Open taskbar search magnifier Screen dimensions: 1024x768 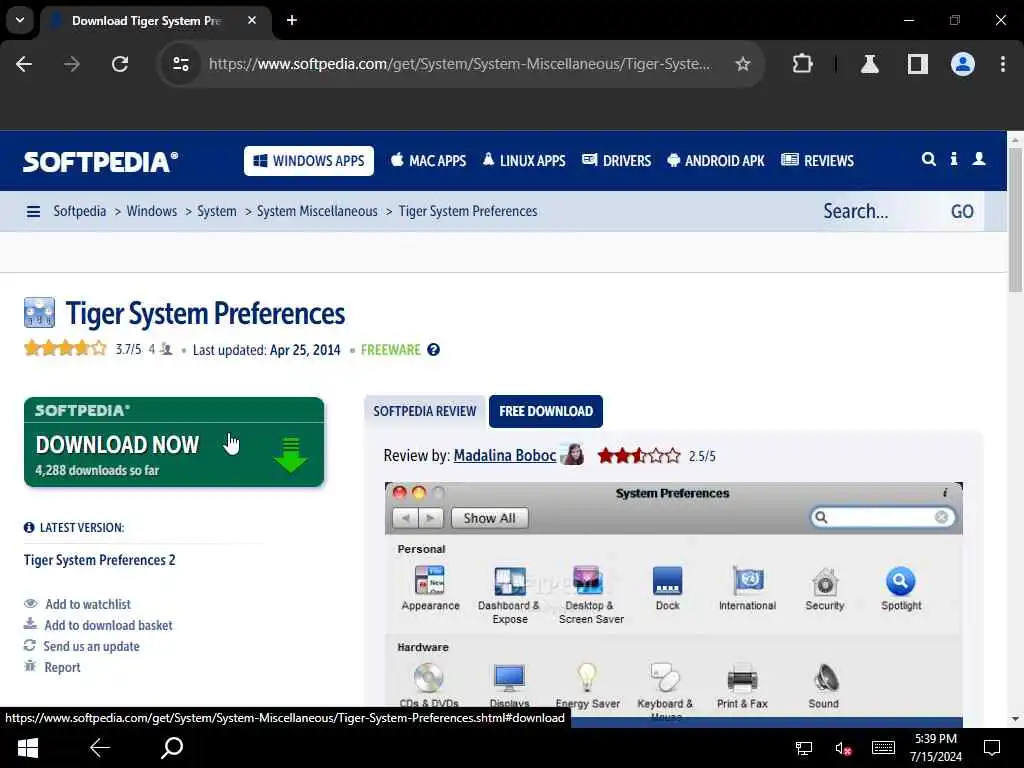(x=172, y=748)
